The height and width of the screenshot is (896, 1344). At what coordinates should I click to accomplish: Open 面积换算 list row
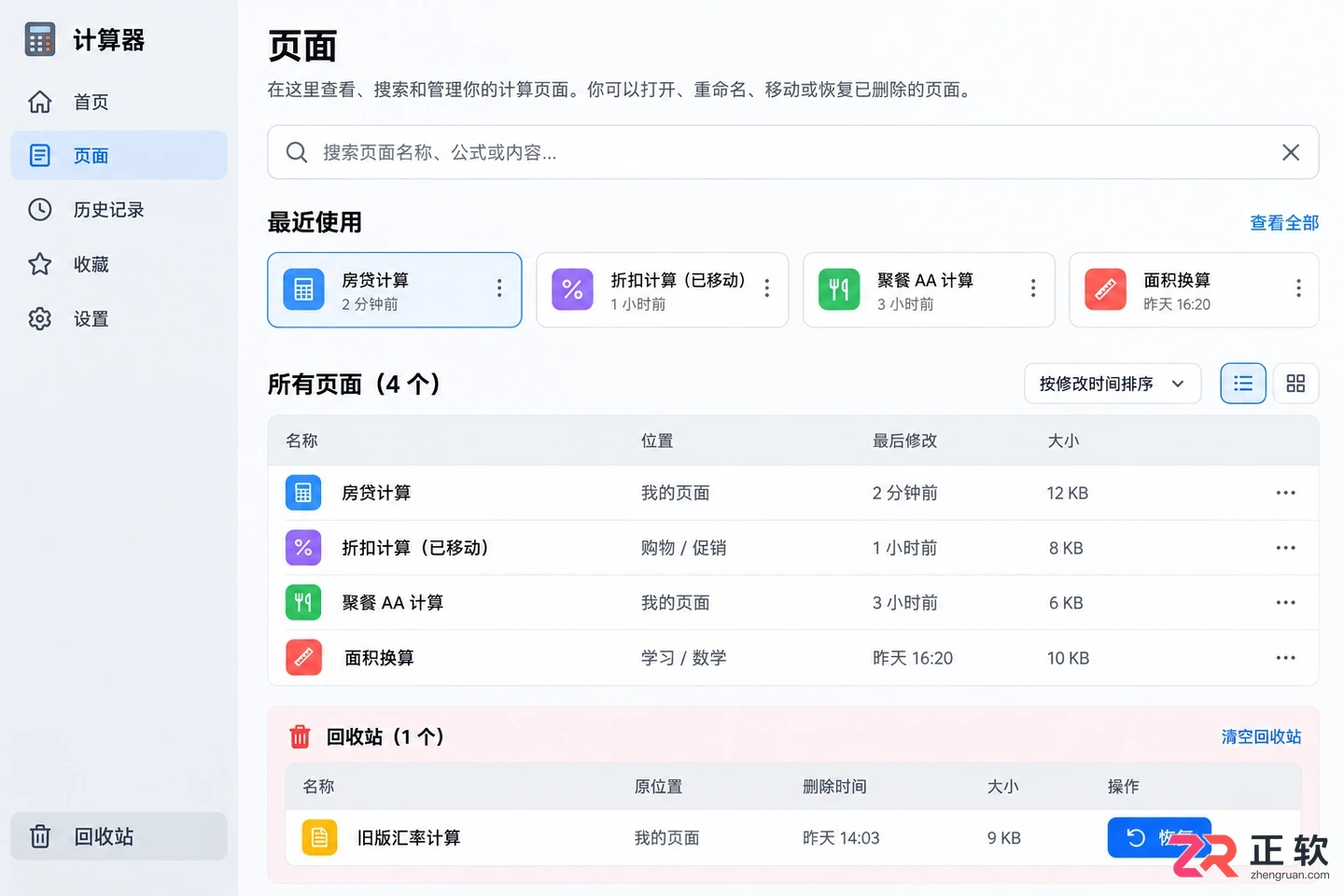click(x=792, y=658)
